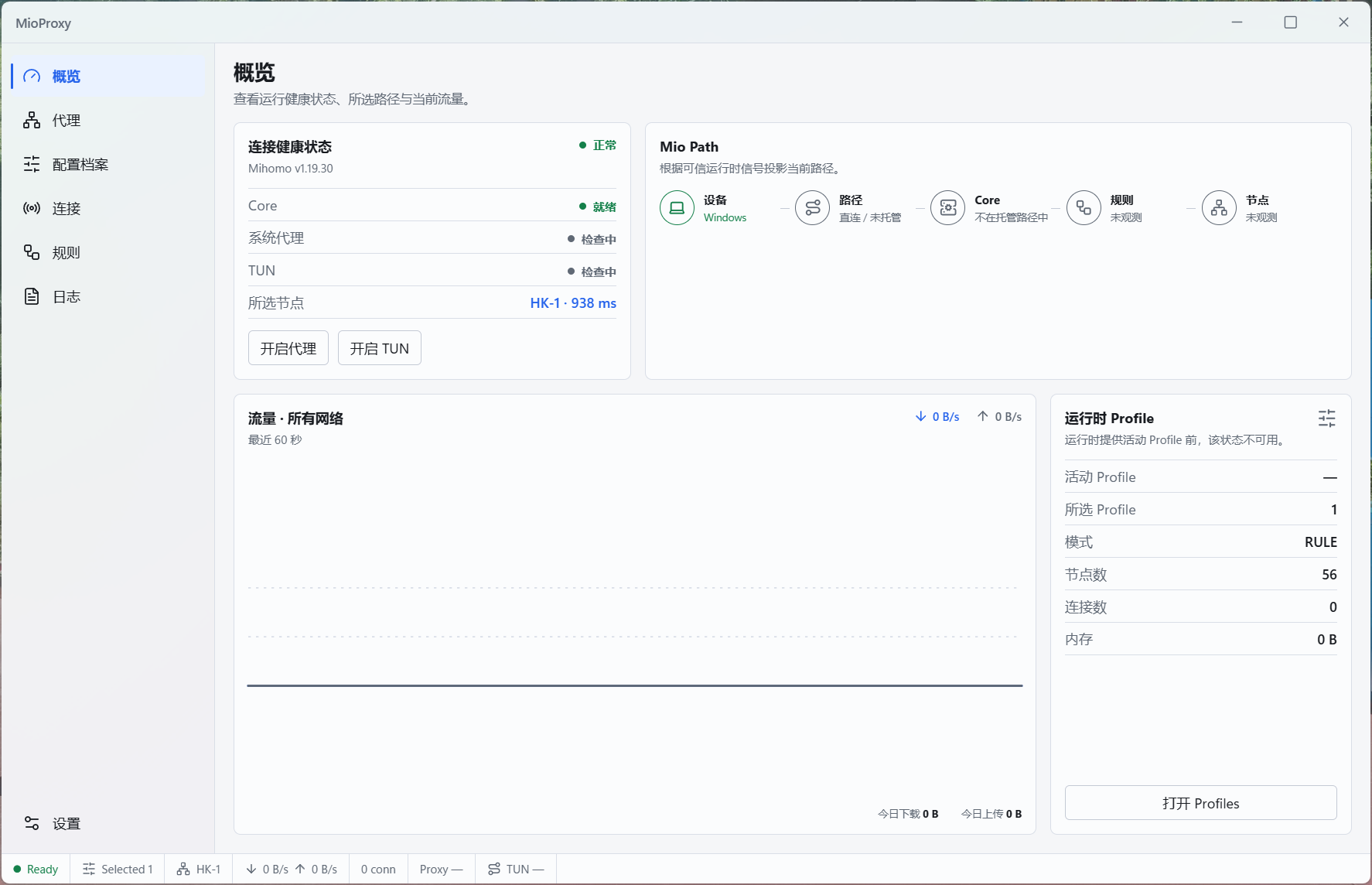Click the 打开 Profiles button
The image size is (1372, 885).
click(x=1200, y=803)
